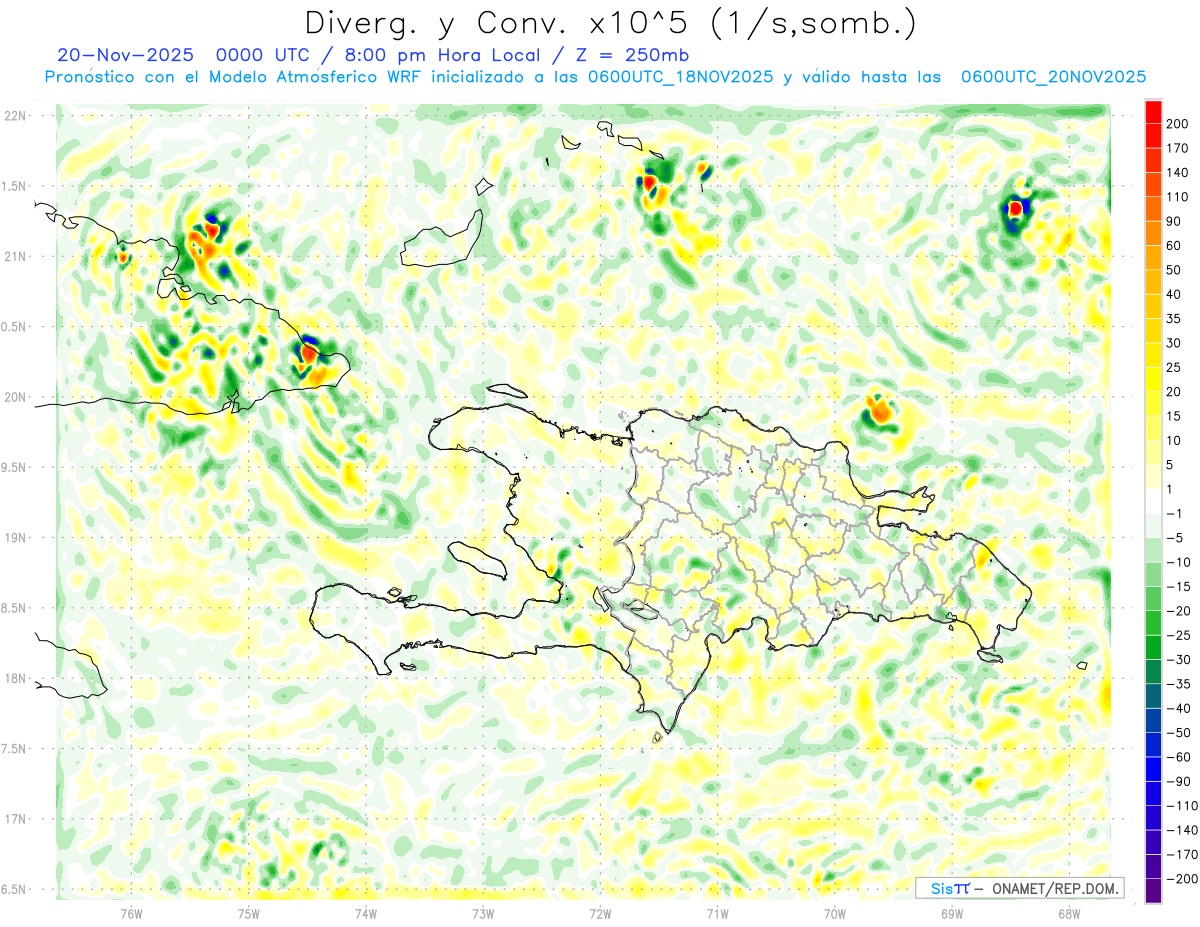
Task: Click the '22N' latitude label
Action: click(x=15, y=115)
